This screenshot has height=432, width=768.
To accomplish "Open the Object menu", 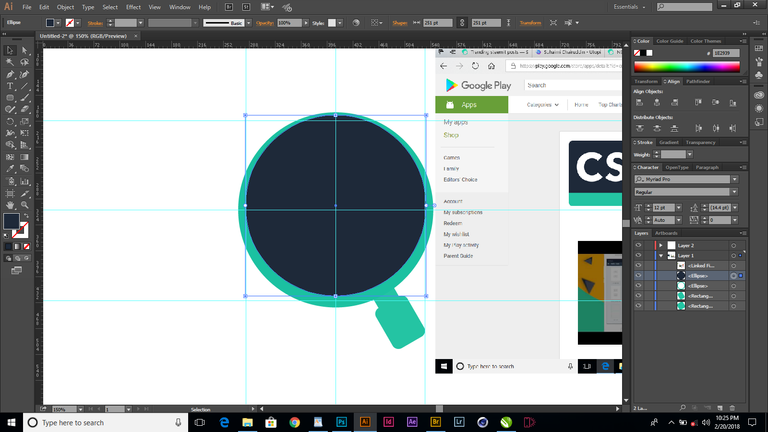I will coord(65,7).
